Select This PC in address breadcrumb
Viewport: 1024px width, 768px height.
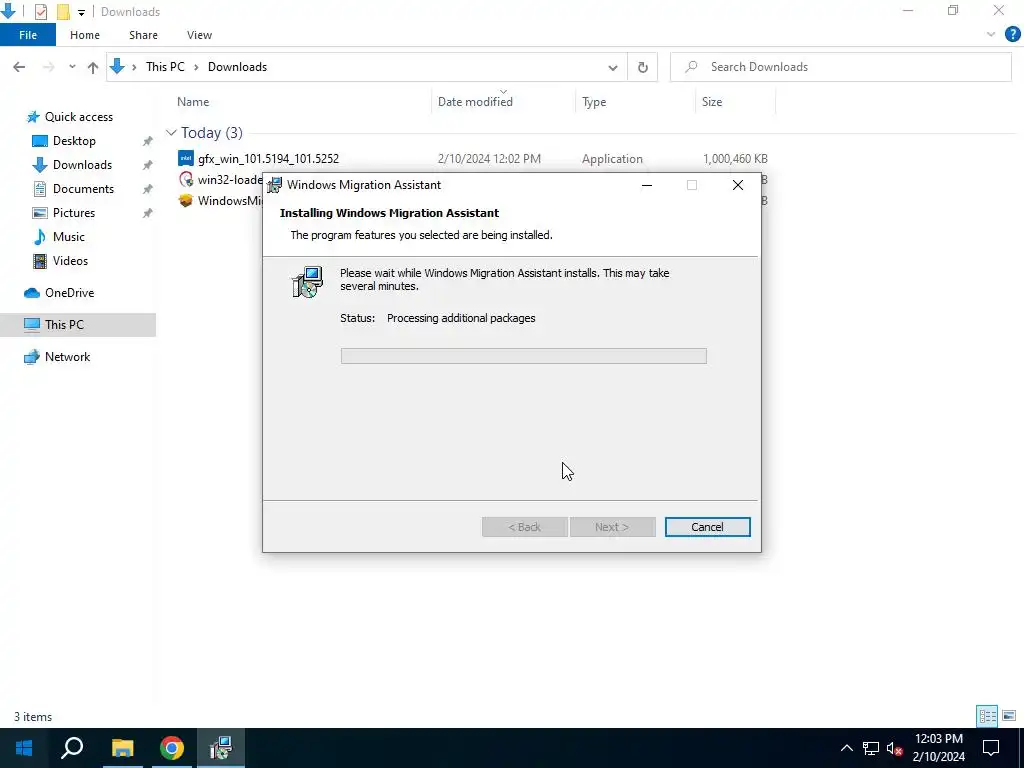(165, 67)
